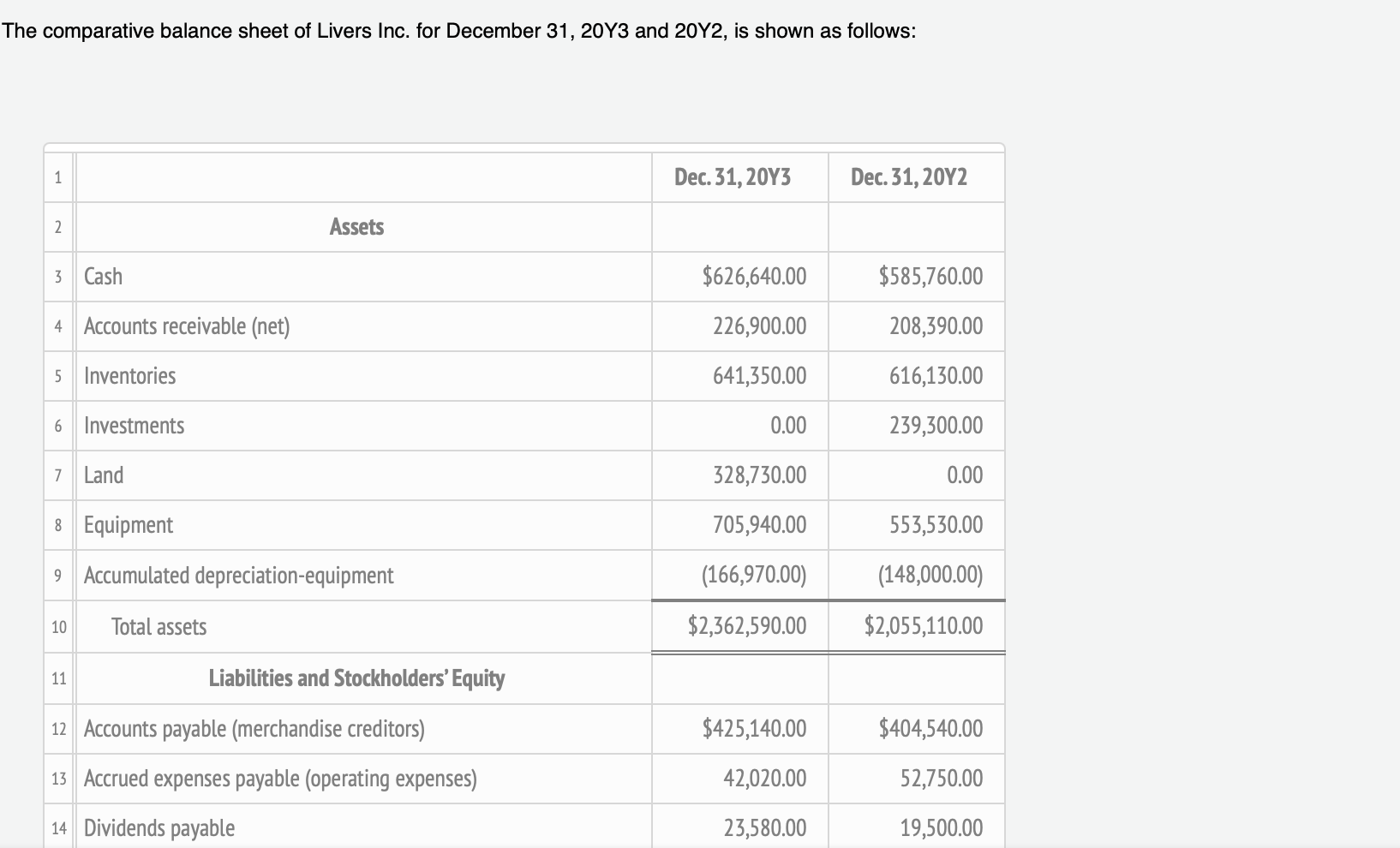Screen dimensions: 1400x848
Task: Click accounts payable value $425,140.00
Action: click(x=754, y=729)
